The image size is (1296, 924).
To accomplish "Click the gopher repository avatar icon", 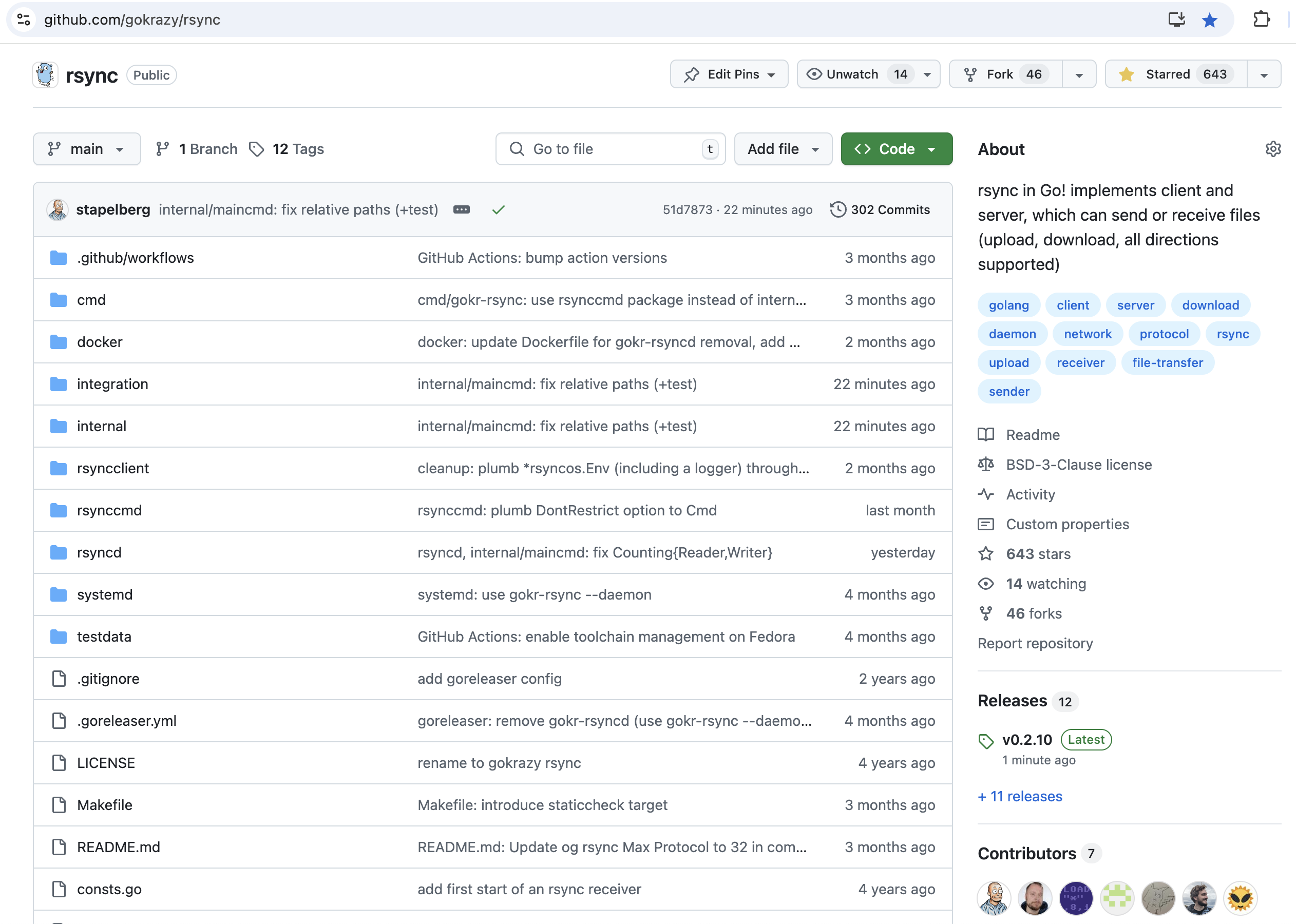I will pyautogui.click(x=46, y=74).
